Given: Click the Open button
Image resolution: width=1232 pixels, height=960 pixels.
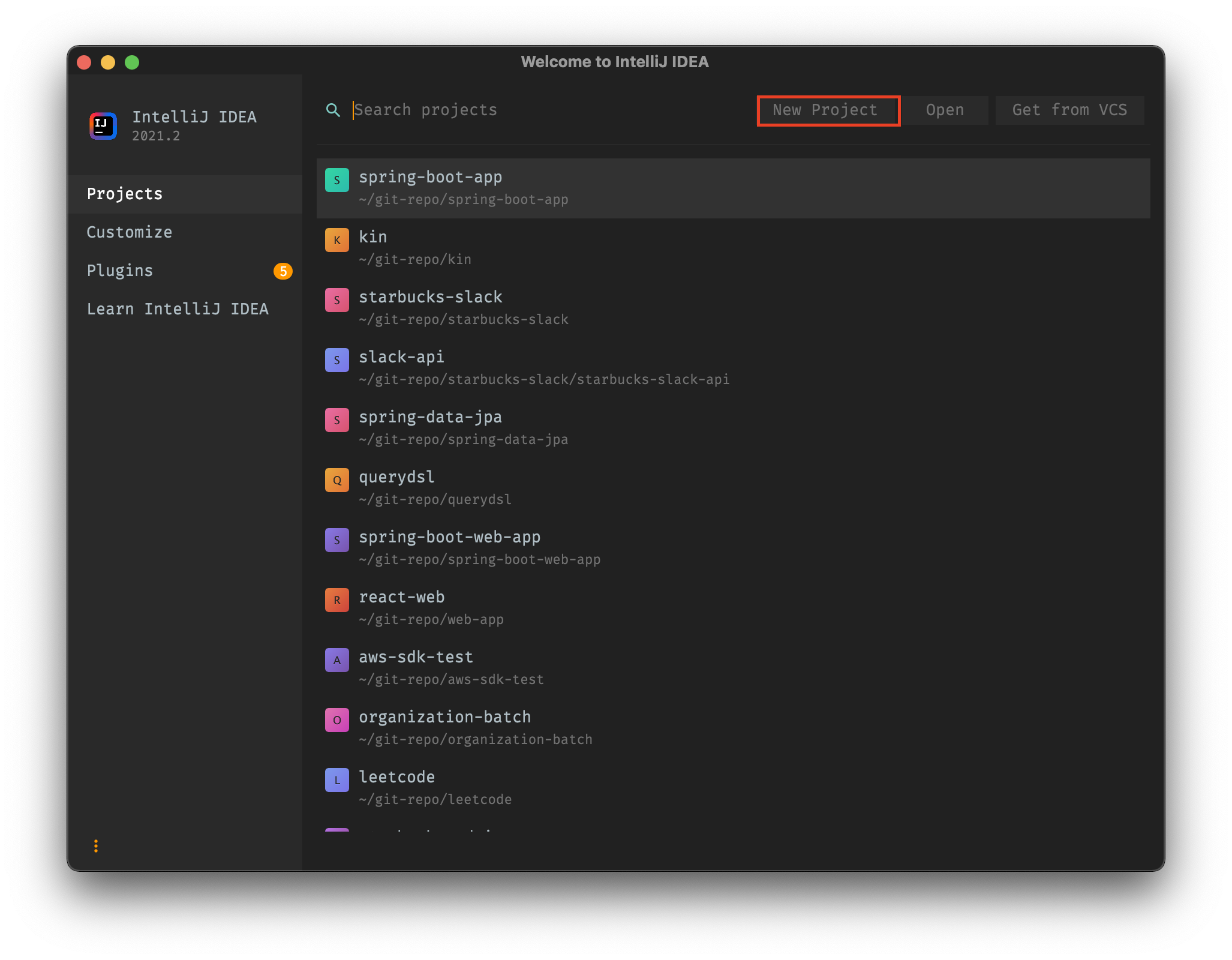Looking at the screenshot, I should pyautogui.click(x=945, y=110).
